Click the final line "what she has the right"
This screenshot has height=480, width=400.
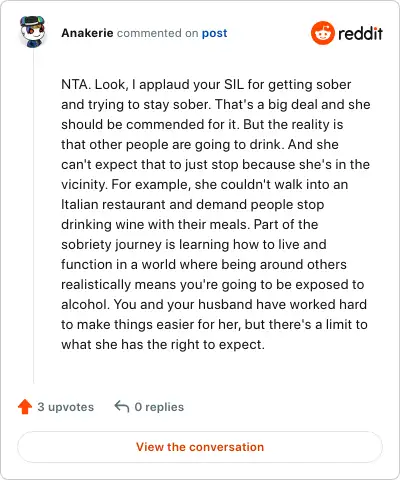[x=163, y=344]
